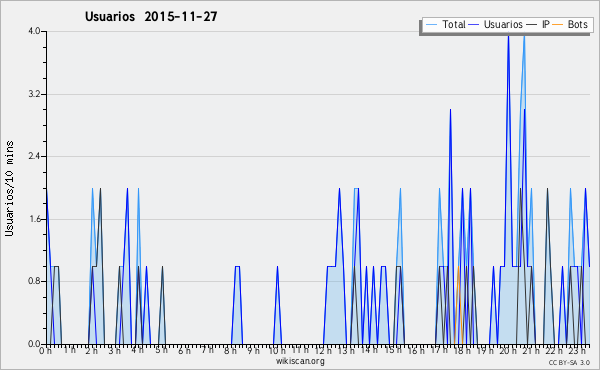600x370 pixels.
Task: Click the 'CC BY-SA 3.0' license text
Action: pos(569,362)
